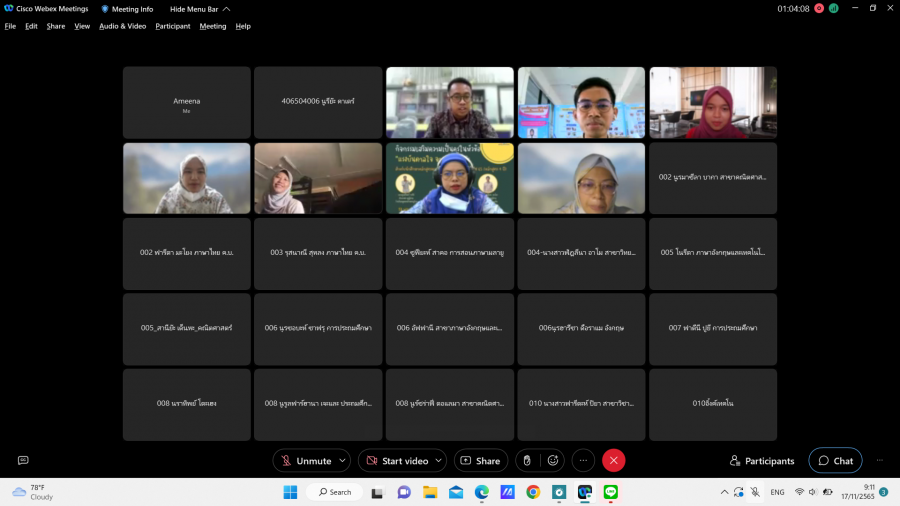Expand the video options arrow beside Start video
Viewport: 900px width, 506px height.
[x=438, y=461]
